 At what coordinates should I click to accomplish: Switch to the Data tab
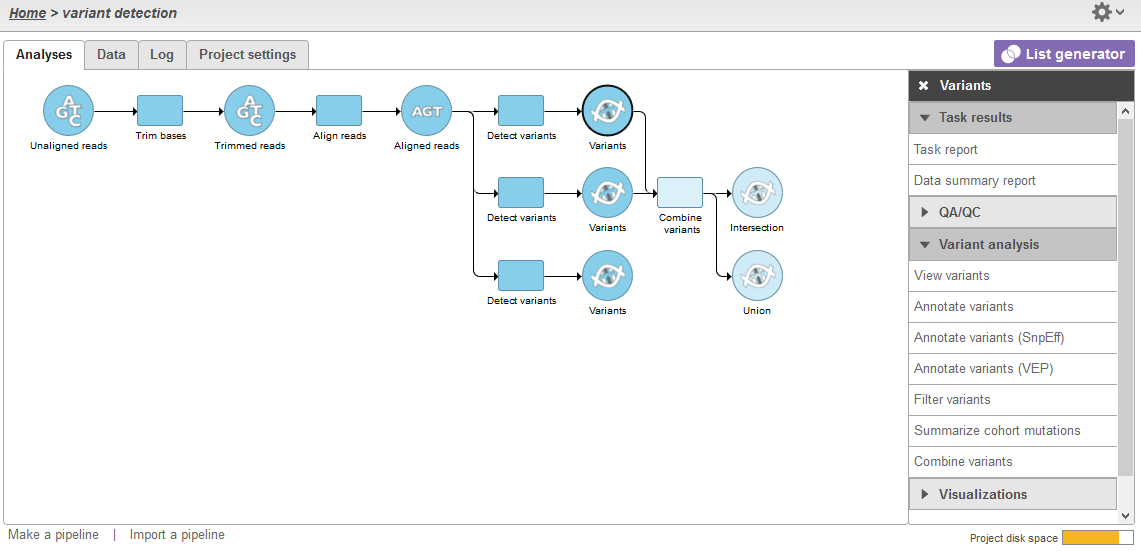pyautogui.click(x=111, y=55)
